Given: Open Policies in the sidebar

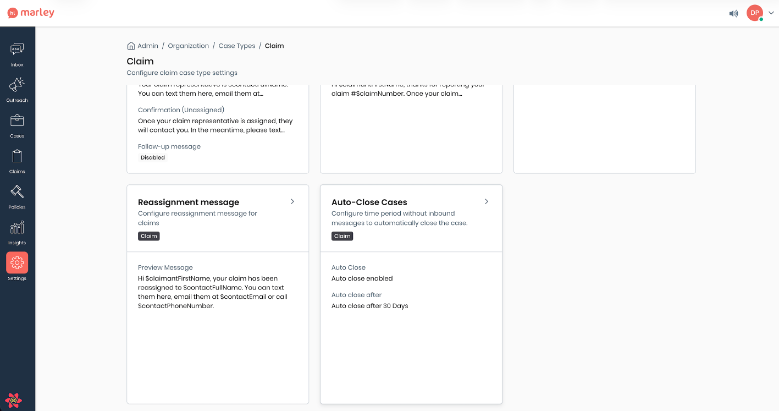Looking at the screenshot, I should (x=17, y=193).
